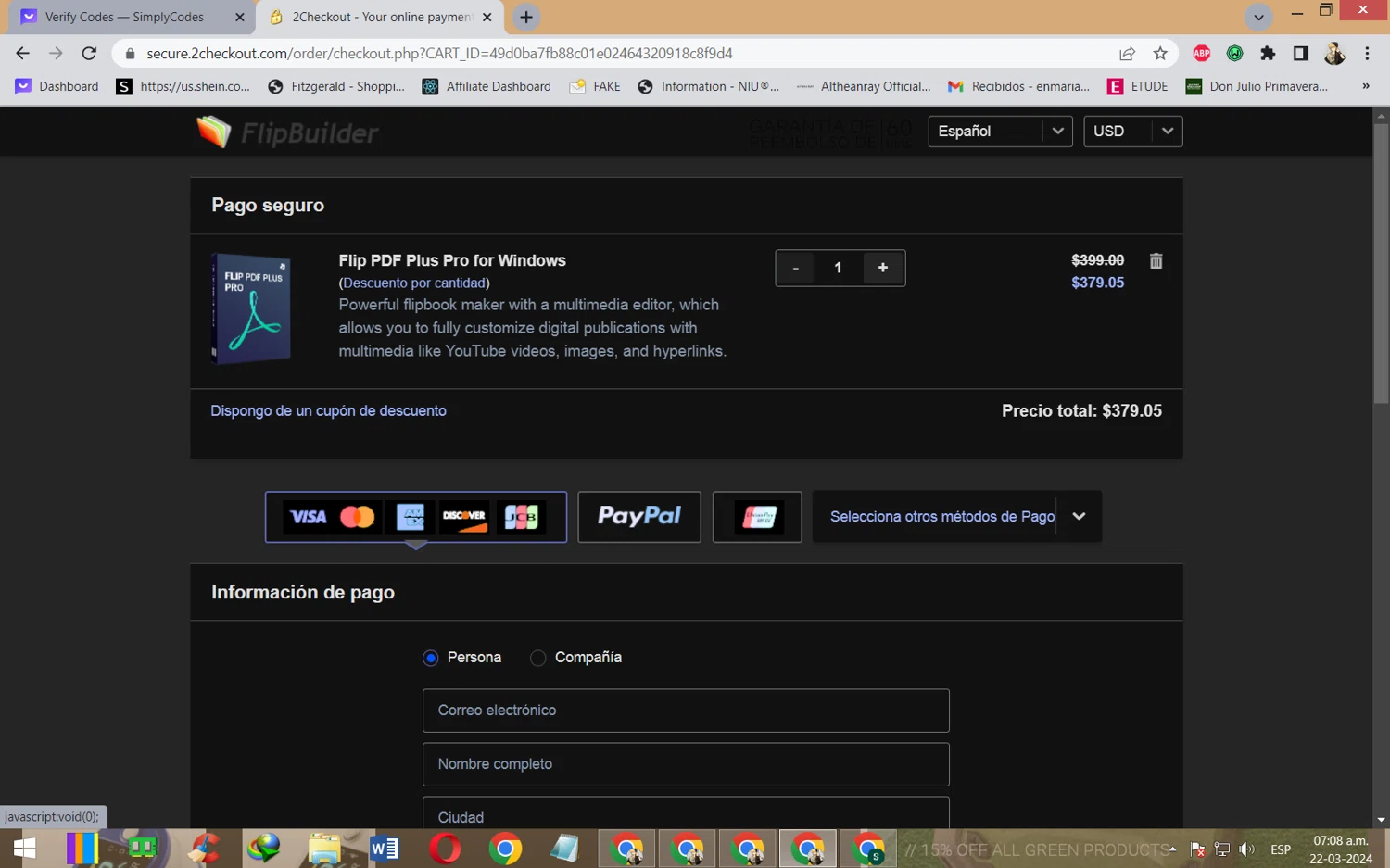Open the USD currency dropdown
1390x868 pixels.
coord(1133,132)
